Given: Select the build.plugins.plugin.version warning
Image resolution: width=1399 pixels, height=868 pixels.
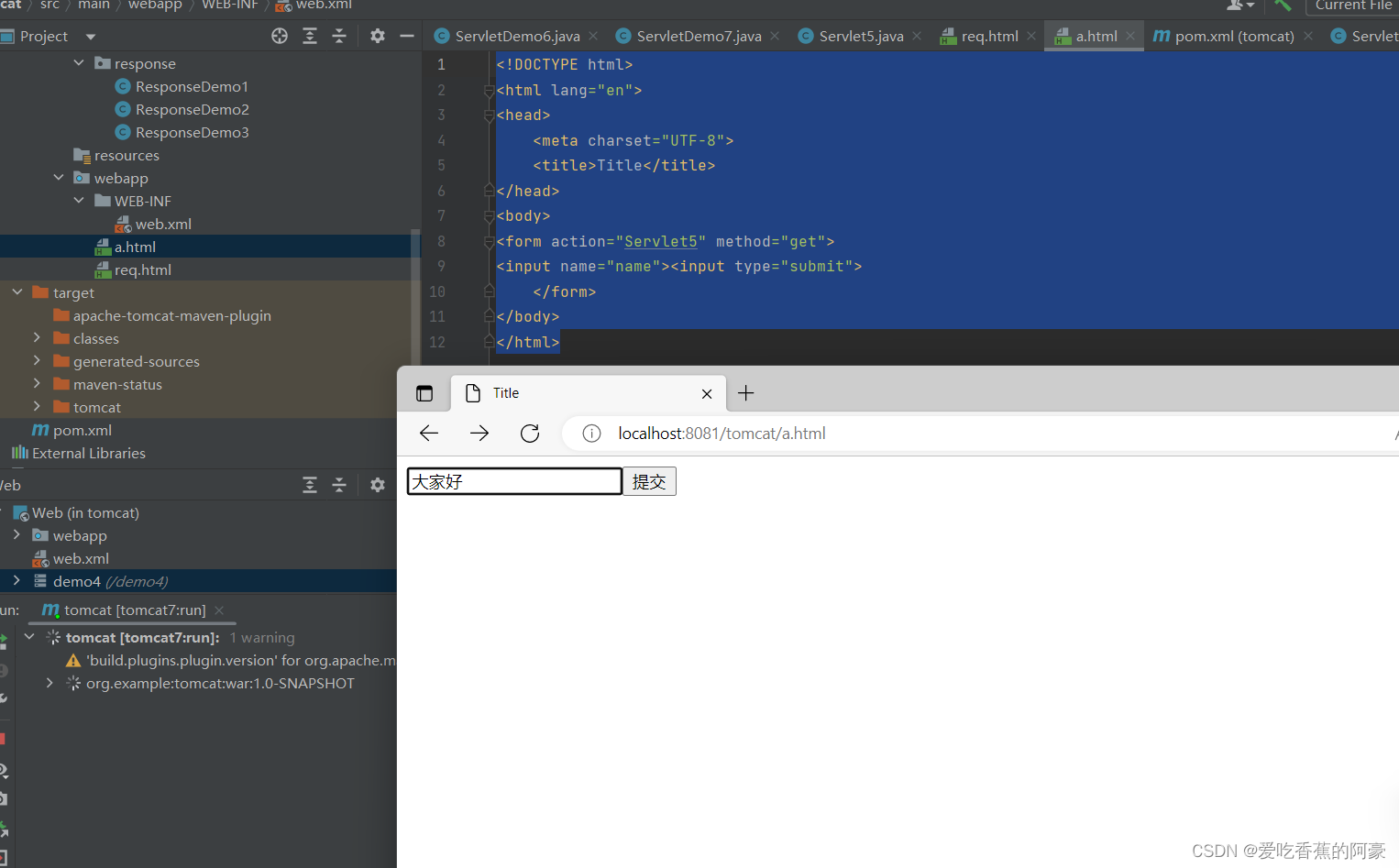Looking at the screenshot, I should click(231, 660).
